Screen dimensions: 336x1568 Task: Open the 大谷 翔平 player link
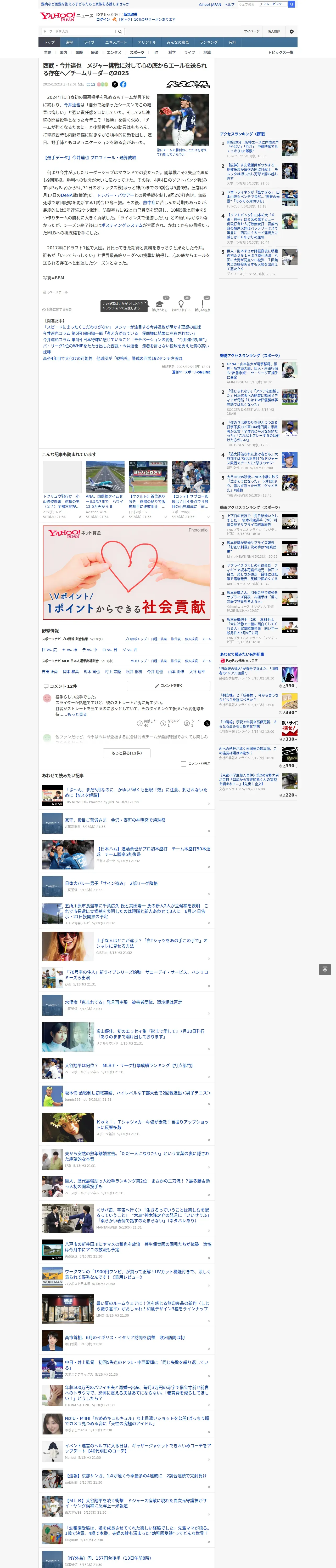coord(197,672)
